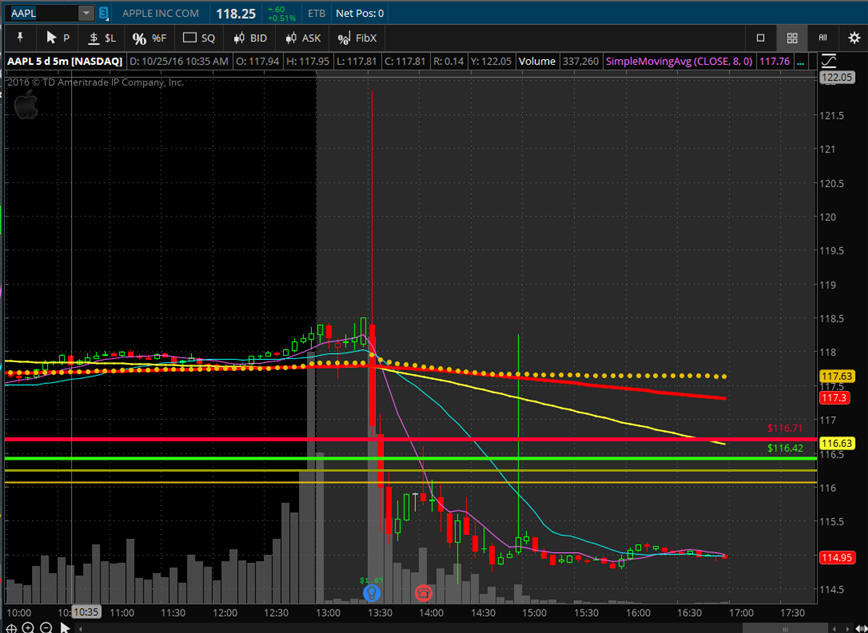The width and height of the screenshot is (868, 633).
Task: Toggle the price axis scale curve icon
Action: (x=829, y=60)
